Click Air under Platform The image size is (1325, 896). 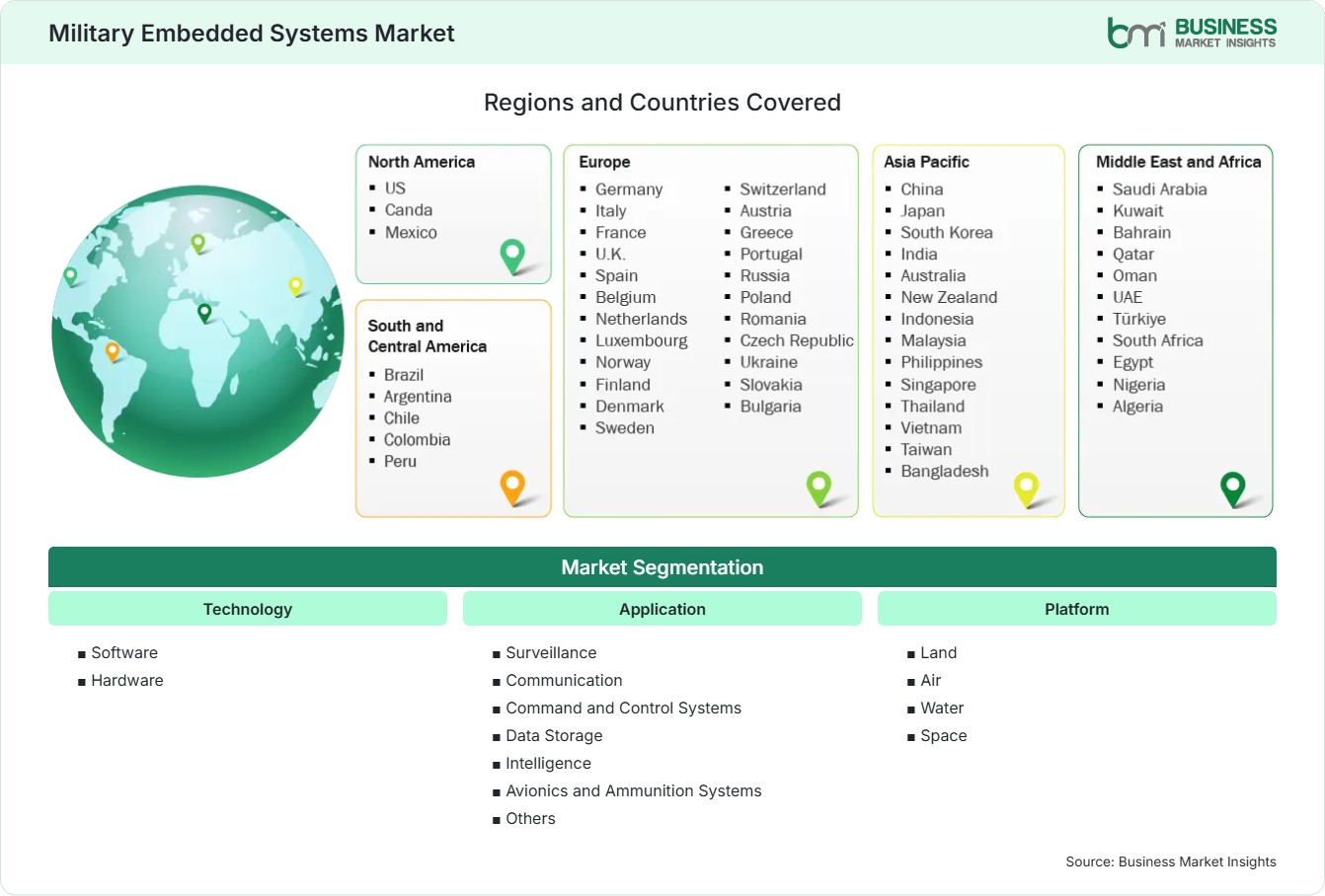(931, 681)
